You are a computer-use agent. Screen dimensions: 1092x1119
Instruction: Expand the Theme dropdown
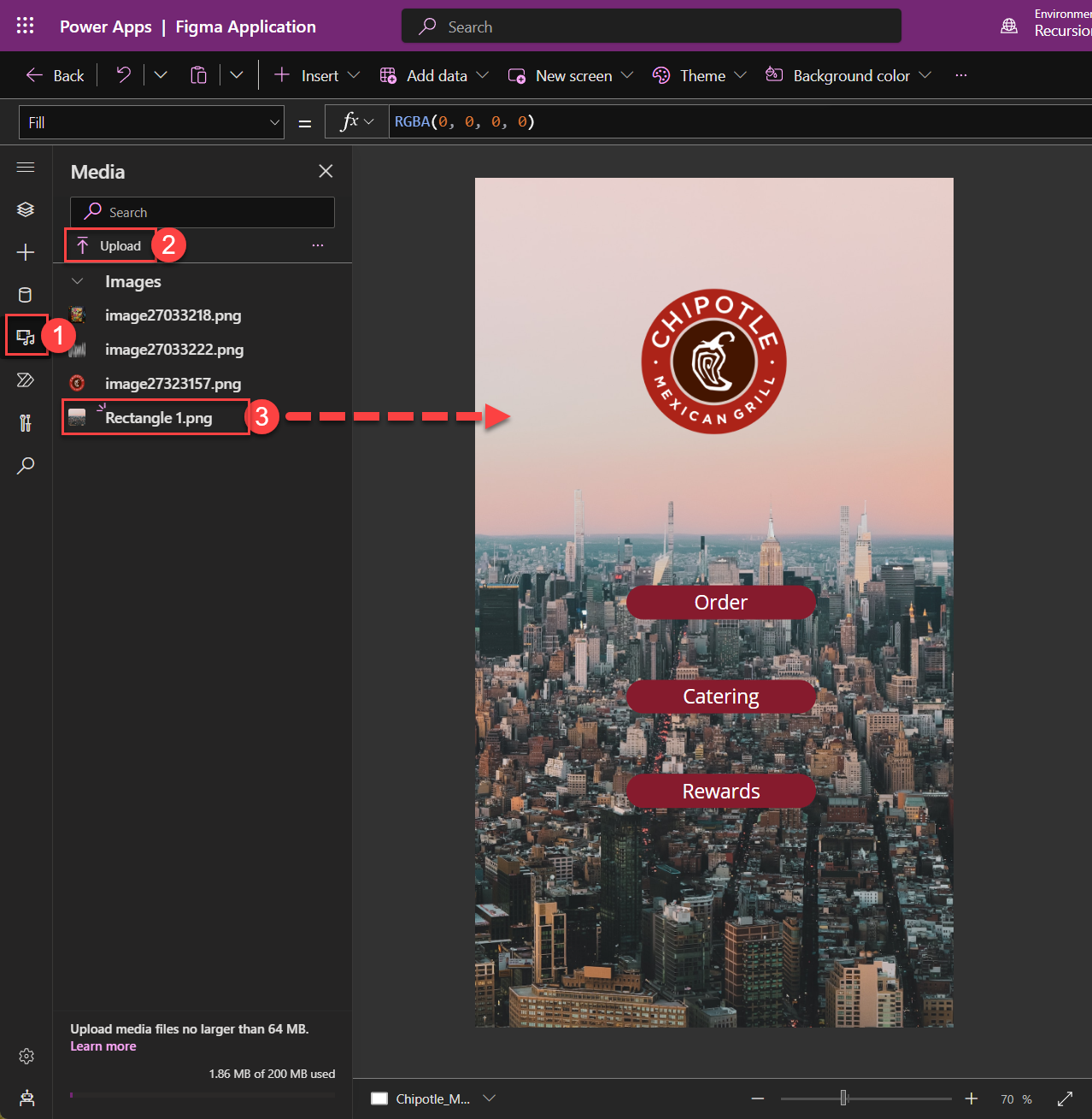pos(742,74)
